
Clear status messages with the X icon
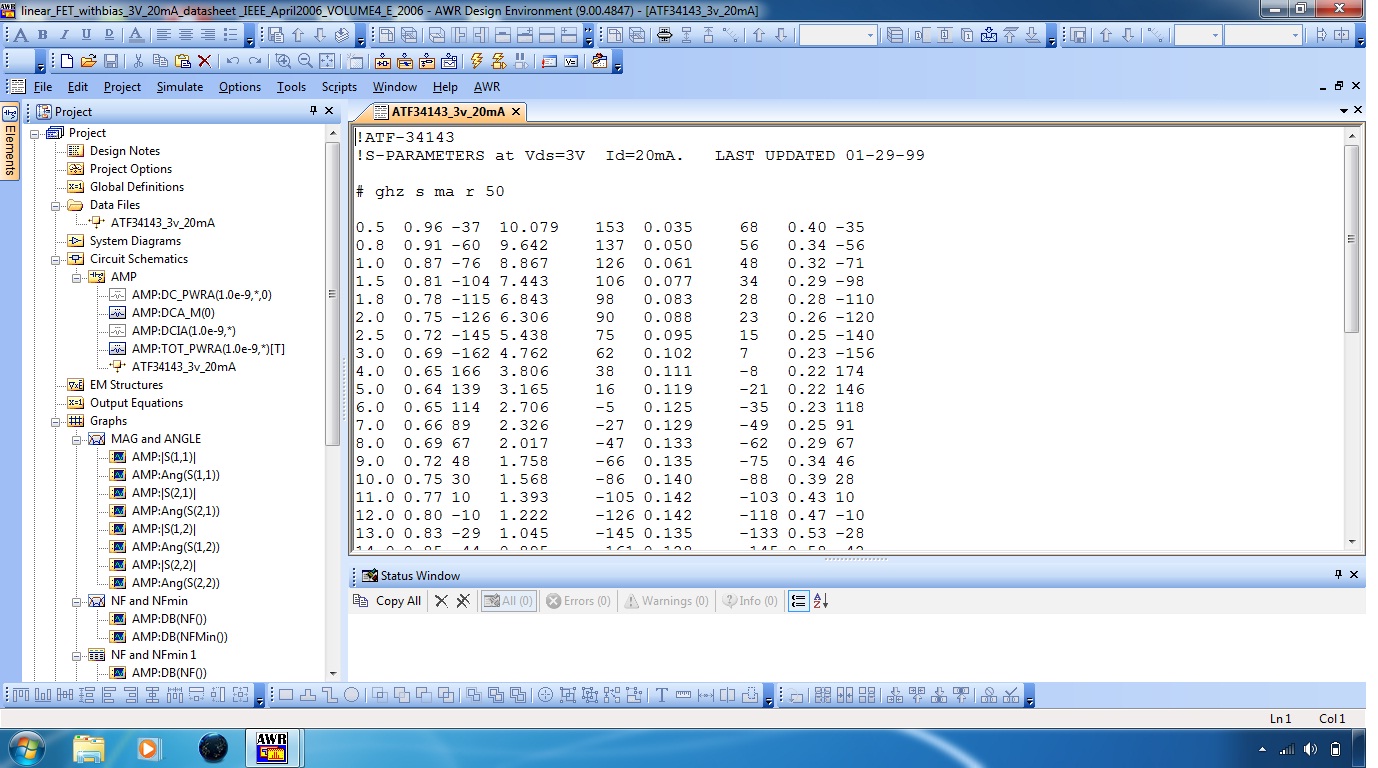(x=441, y=601)
